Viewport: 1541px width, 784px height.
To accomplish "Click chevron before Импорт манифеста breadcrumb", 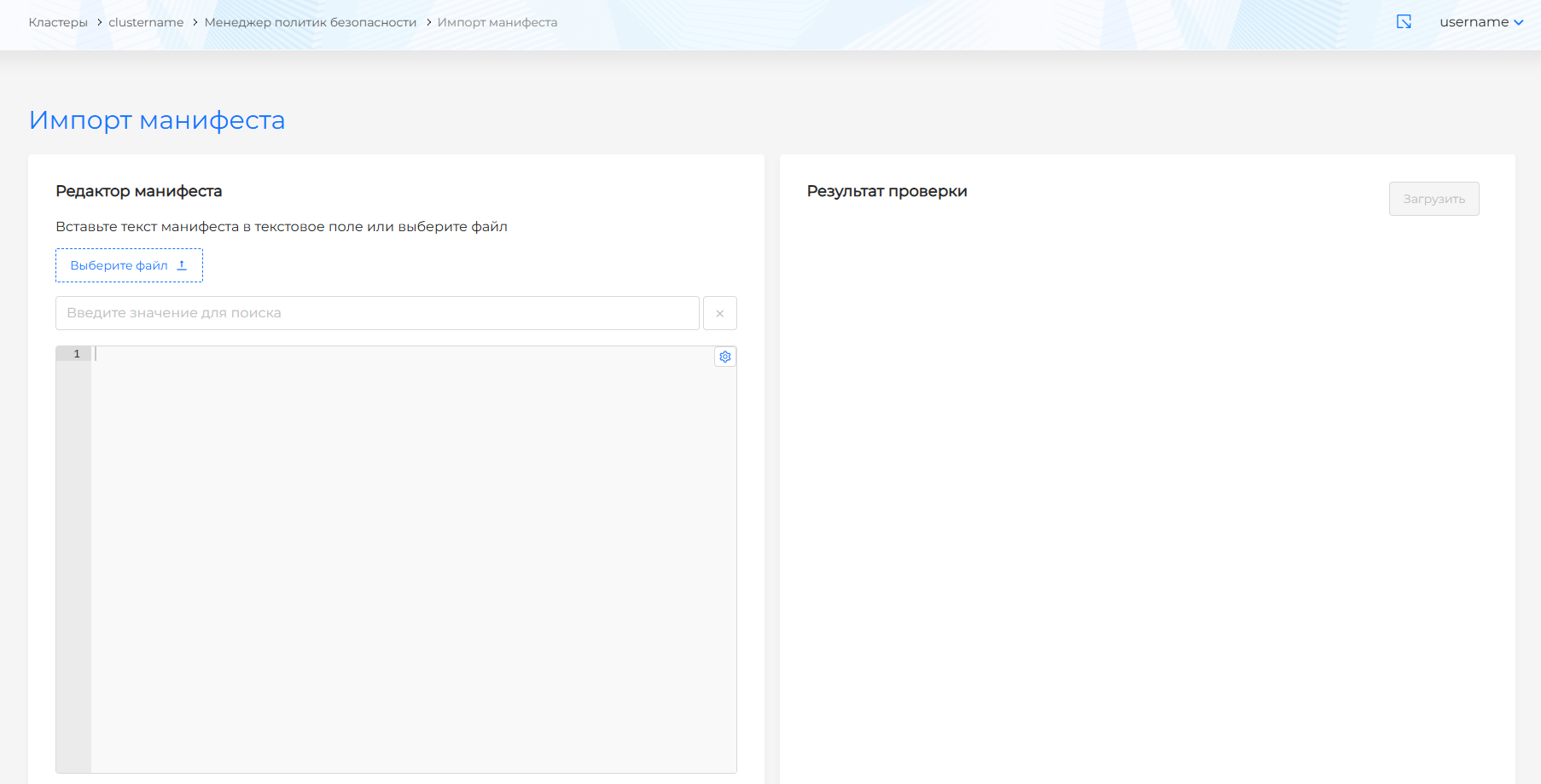I will coord(428,22).
